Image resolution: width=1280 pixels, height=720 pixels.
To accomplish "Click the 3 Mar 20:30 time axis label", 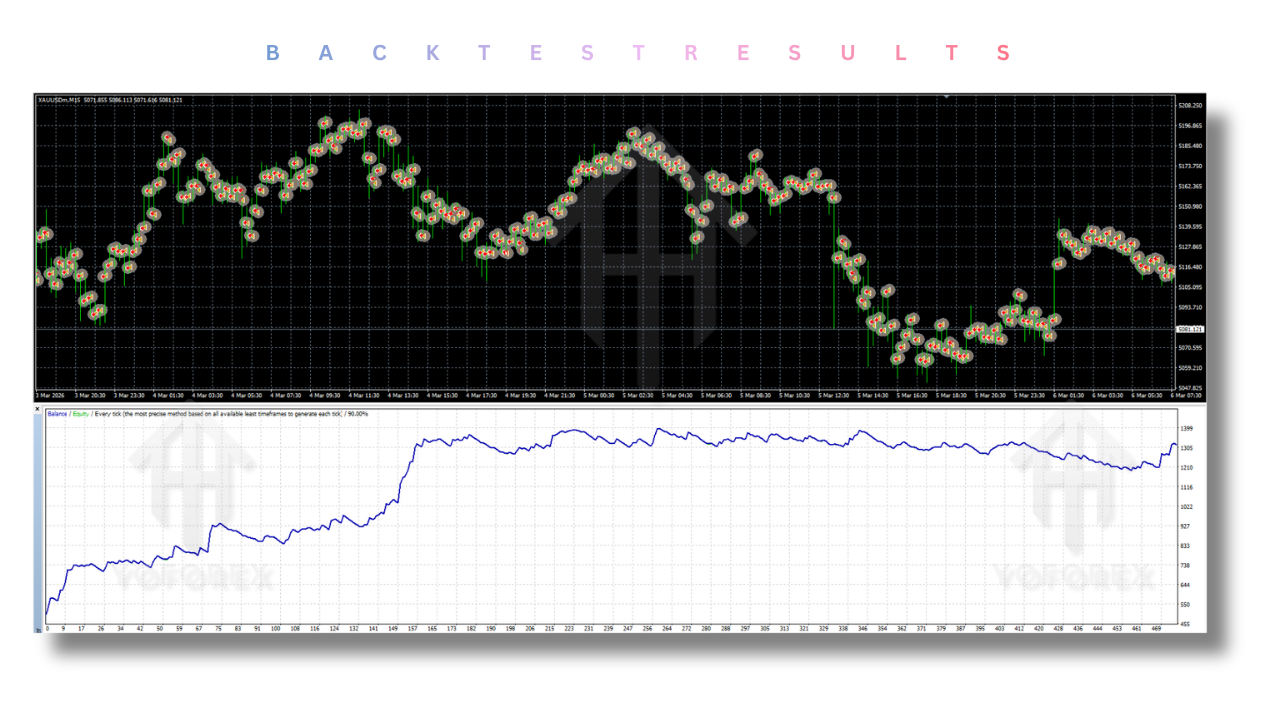I will 90,395.
